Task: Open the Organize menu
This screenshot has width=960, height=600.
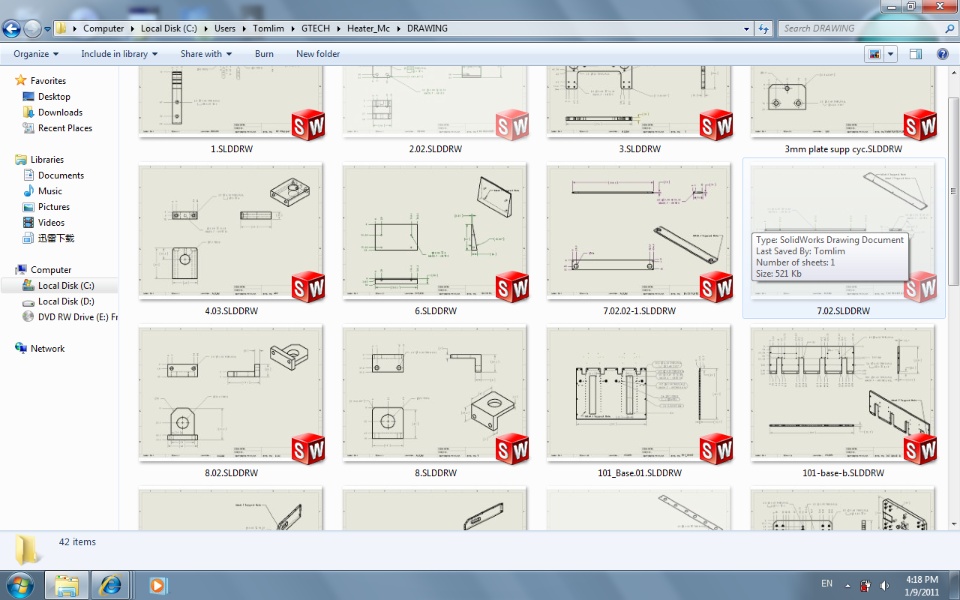Action: [36, 54]
